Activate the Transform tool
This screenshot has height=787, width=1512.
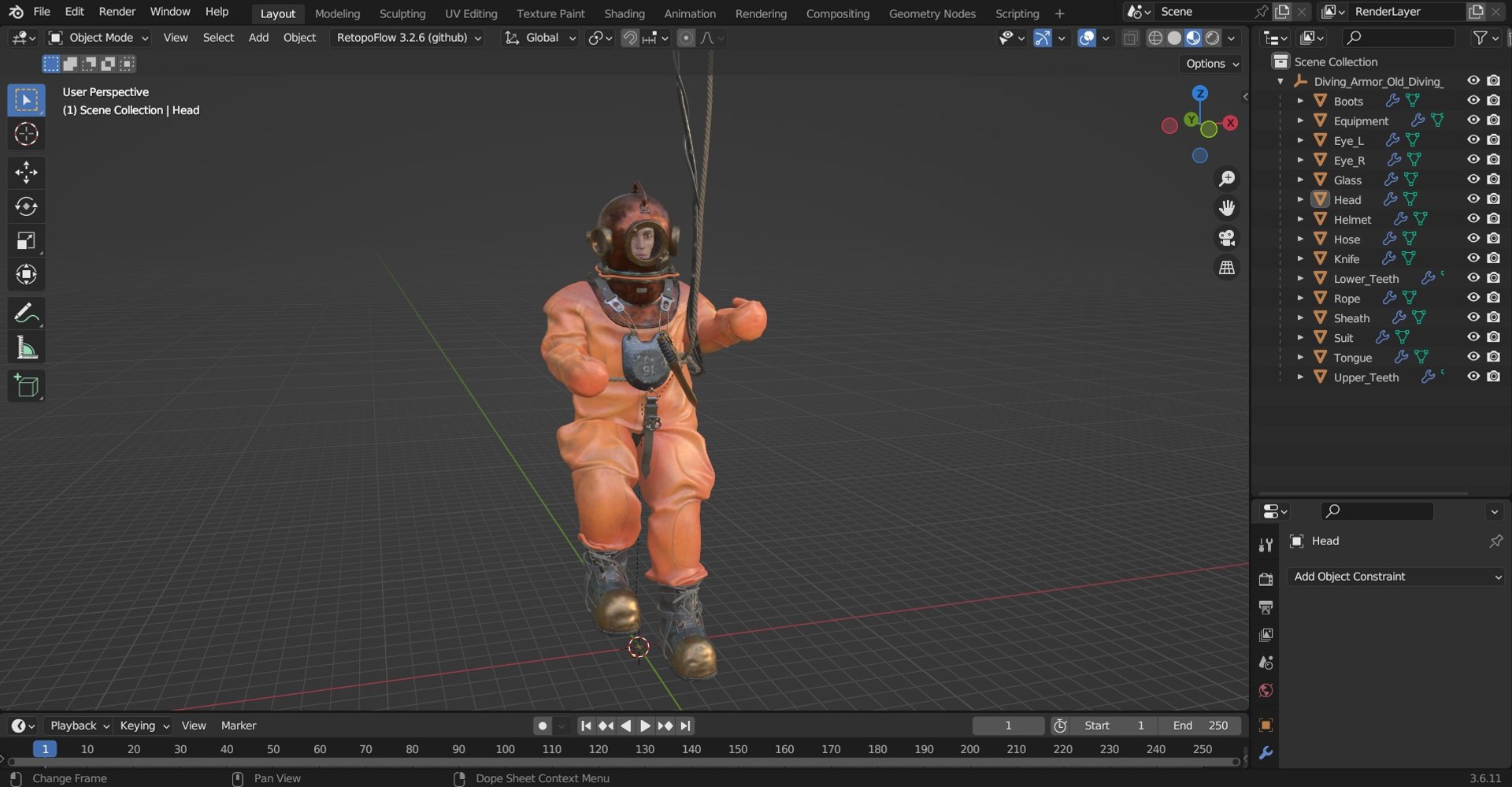(x=26, y=274)
